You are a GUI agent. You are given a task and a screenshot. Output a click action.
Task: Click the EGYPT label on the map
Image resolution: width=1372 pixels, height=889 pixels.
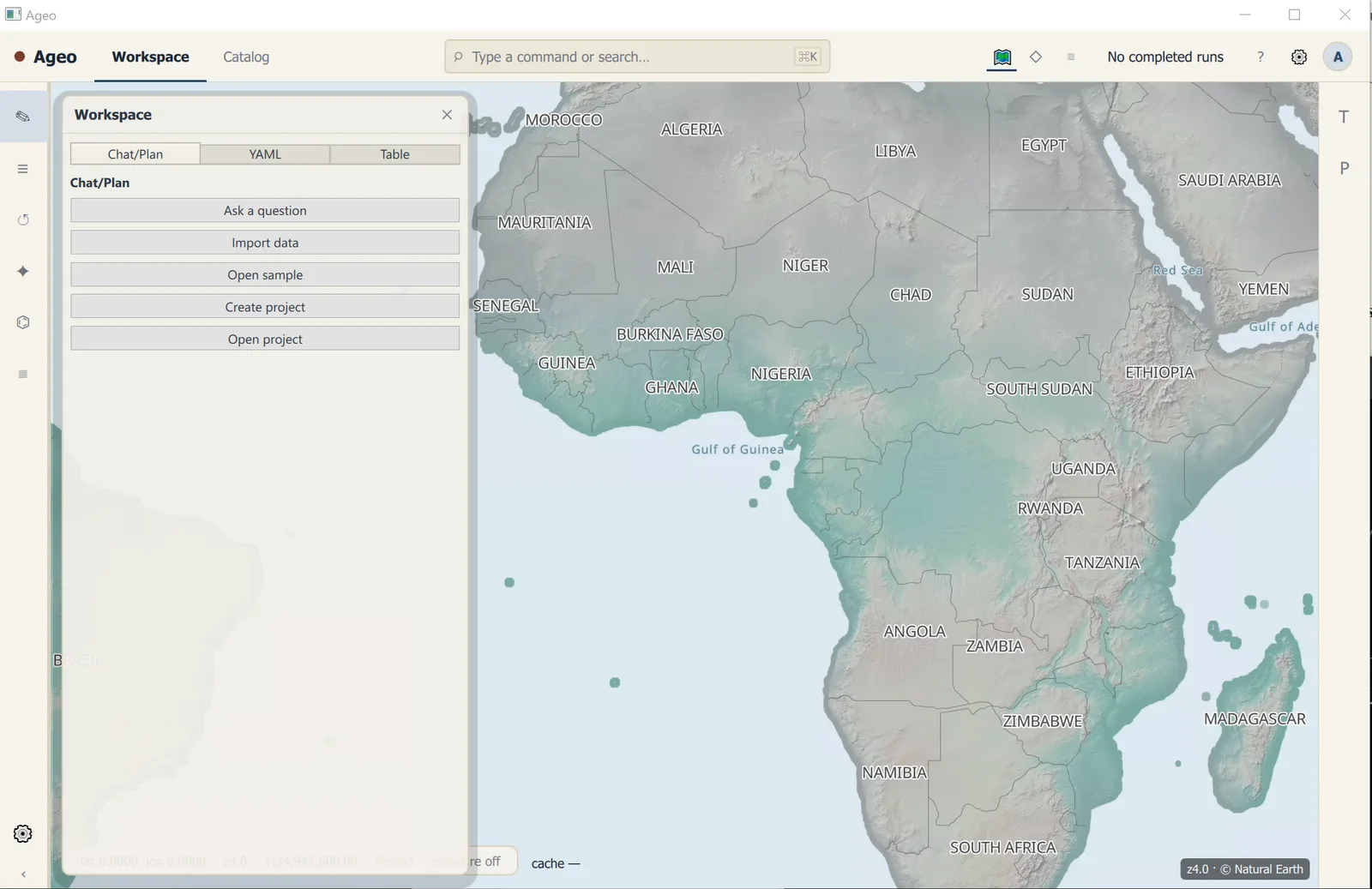pos(1044,145)
